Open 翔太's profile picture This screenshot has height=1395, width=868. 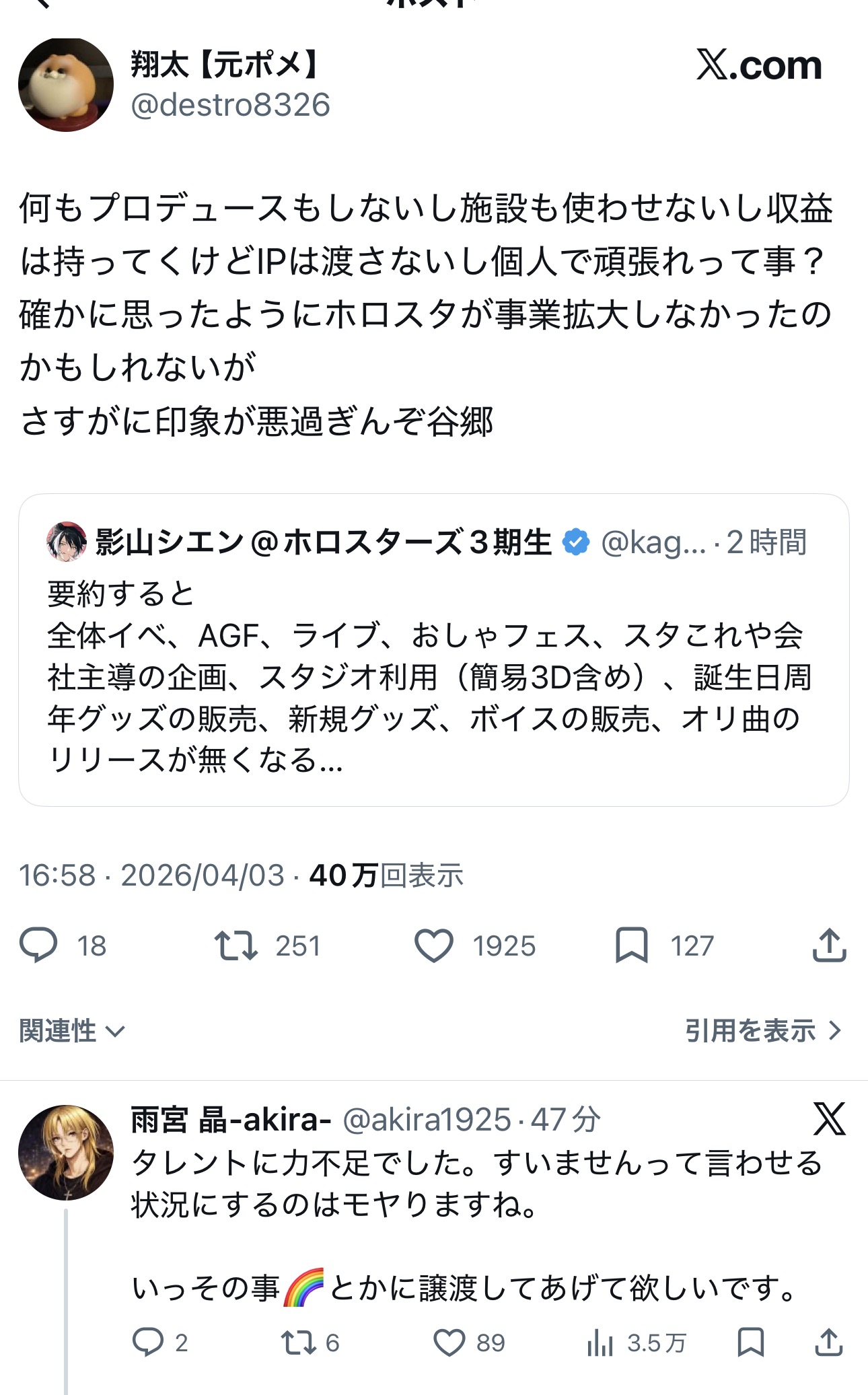tap(66, 85)
